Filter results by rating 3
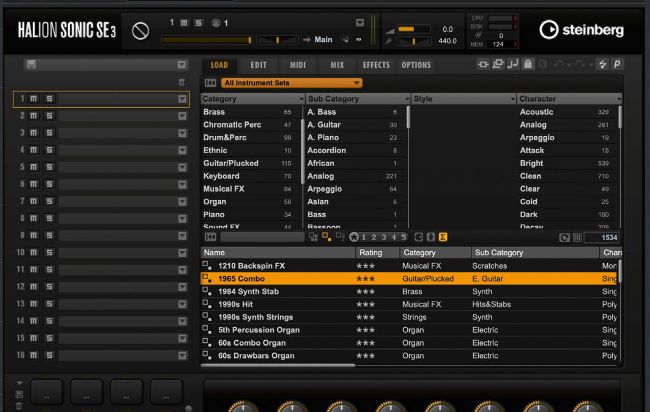650x412 pixels. [384, 237]
